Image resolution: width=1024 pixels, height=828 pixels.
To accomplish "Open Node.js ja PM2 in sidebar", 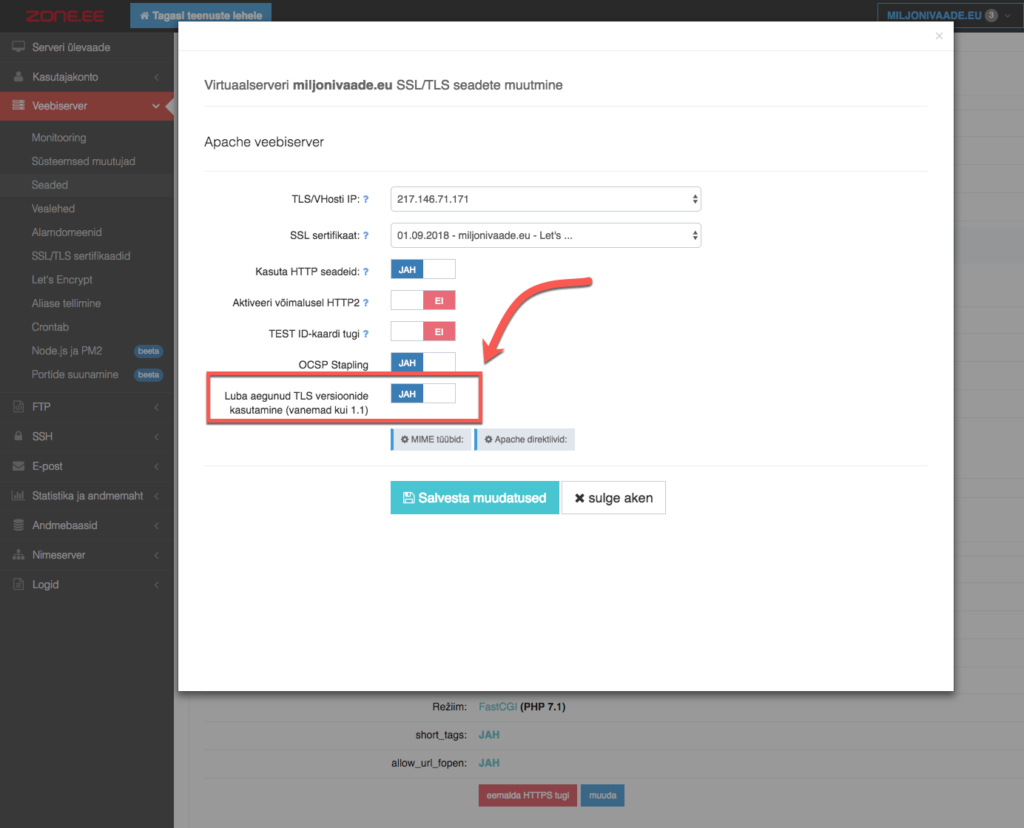I will coord(67,351).
